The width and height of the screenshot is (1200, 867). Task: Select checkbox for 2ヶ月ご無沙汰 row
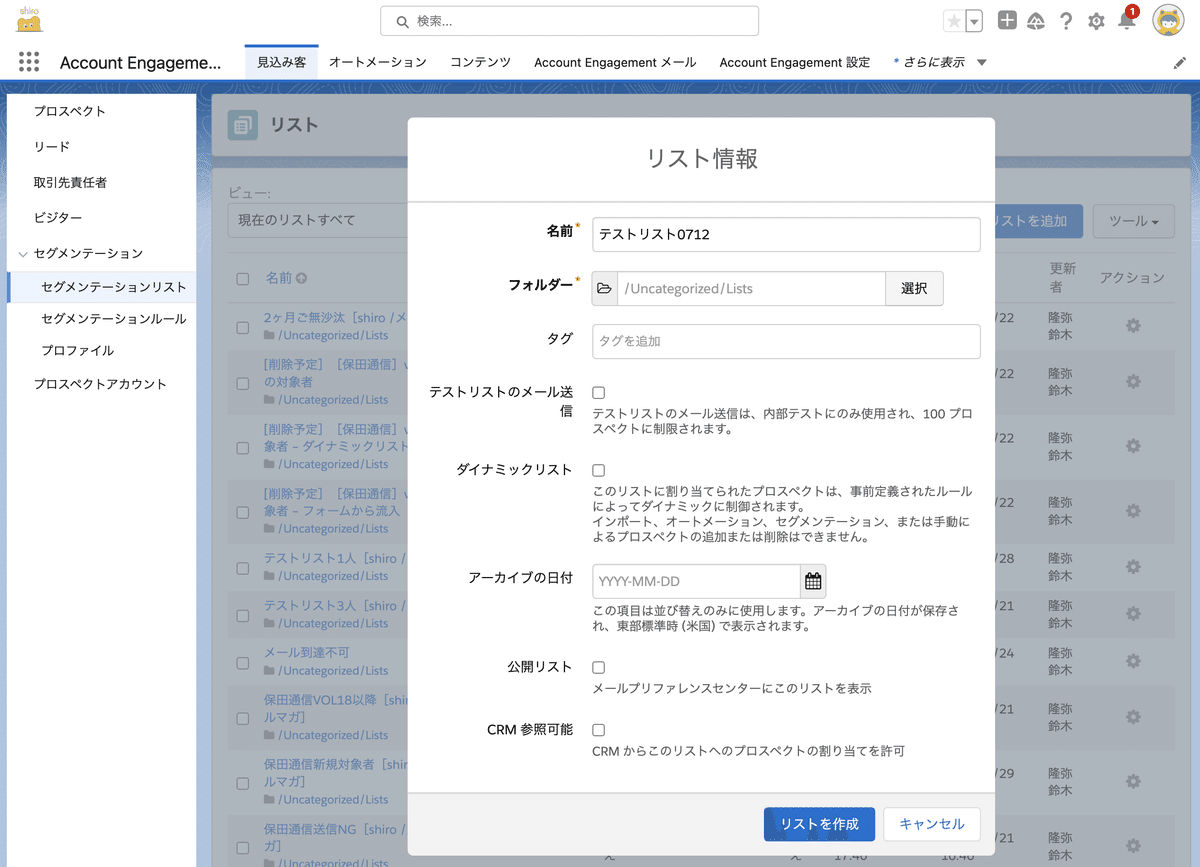point(243,327)
